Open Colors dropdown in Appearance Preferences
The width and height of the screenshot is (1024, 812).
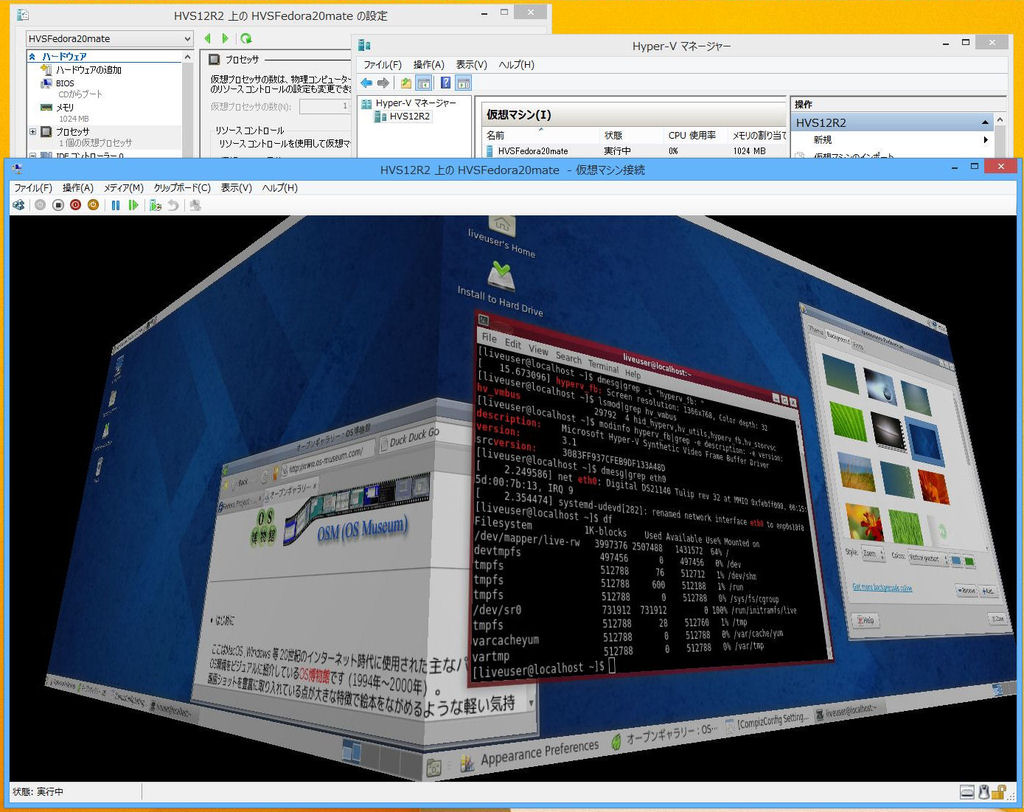[927, 559]
